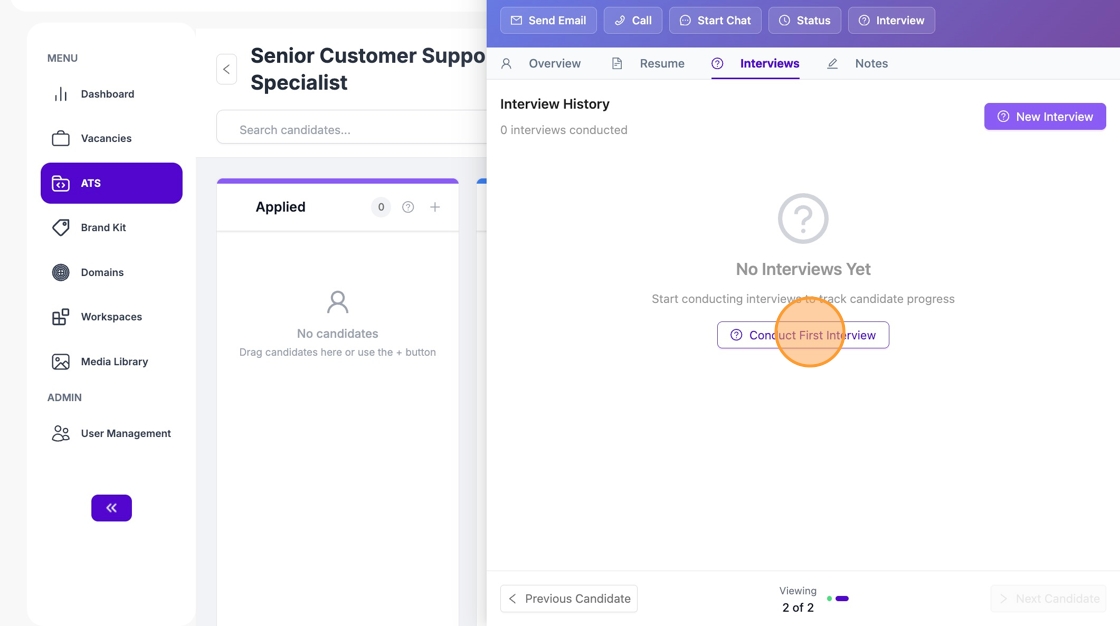Go back using the chevron beside the job title
This screenshot has height=626, width=1120.
pyautogui.click(x=226, y=69)
